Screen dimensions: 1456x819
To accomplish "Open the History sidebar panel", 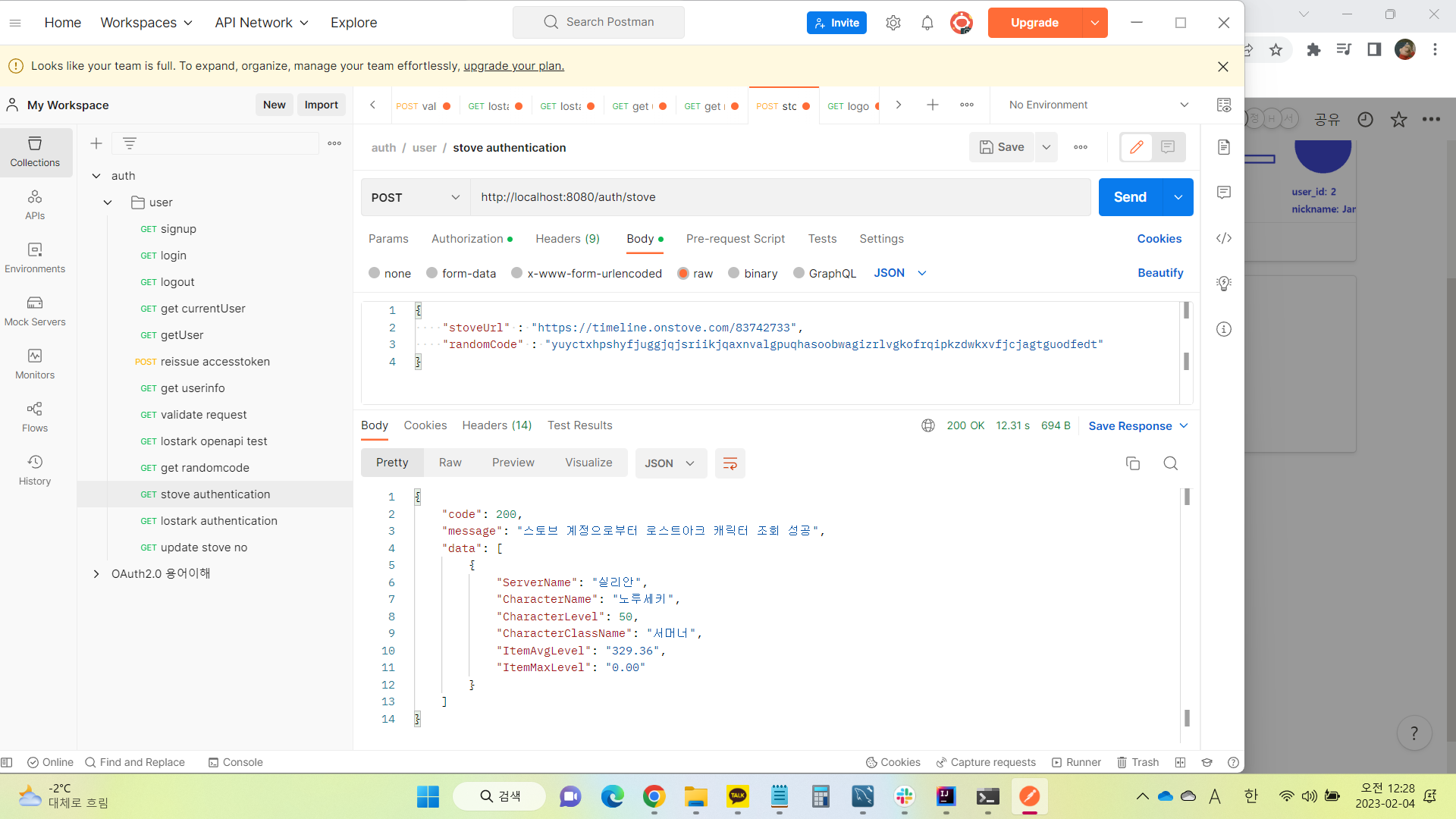I will 35,470.
